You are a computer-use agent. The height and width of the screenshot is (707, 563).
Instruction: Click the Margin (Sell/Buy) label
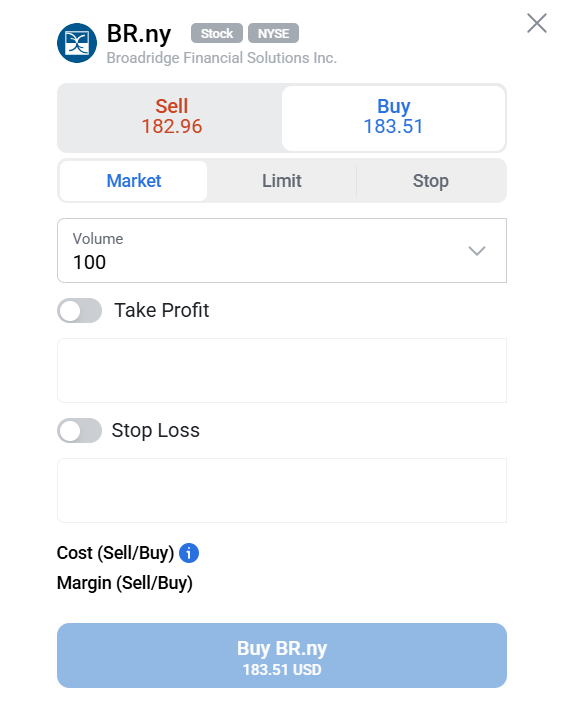[124, 583]
